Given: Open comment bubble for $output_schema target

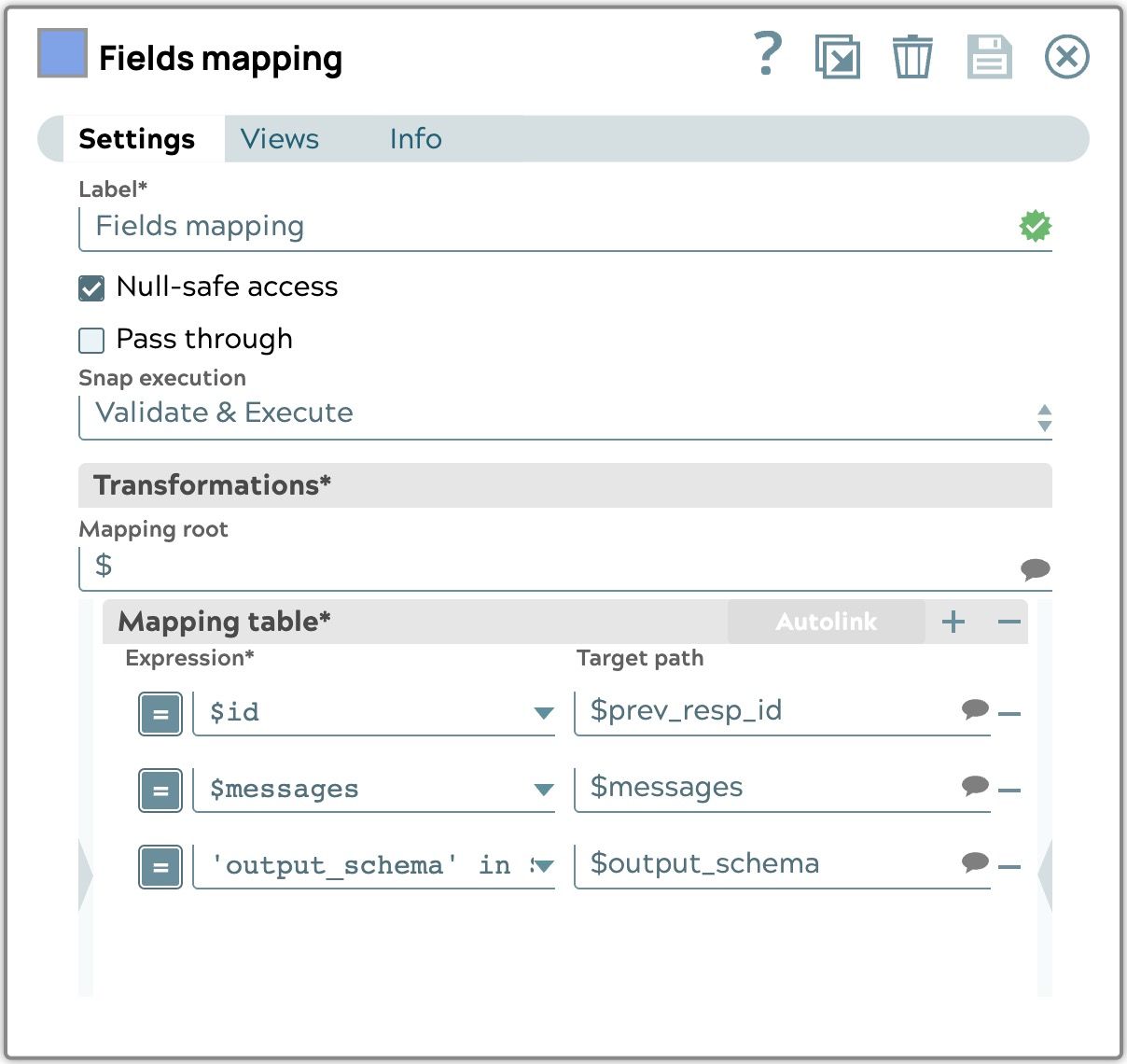Looking at the screenshot, I should tap(975, 861).
